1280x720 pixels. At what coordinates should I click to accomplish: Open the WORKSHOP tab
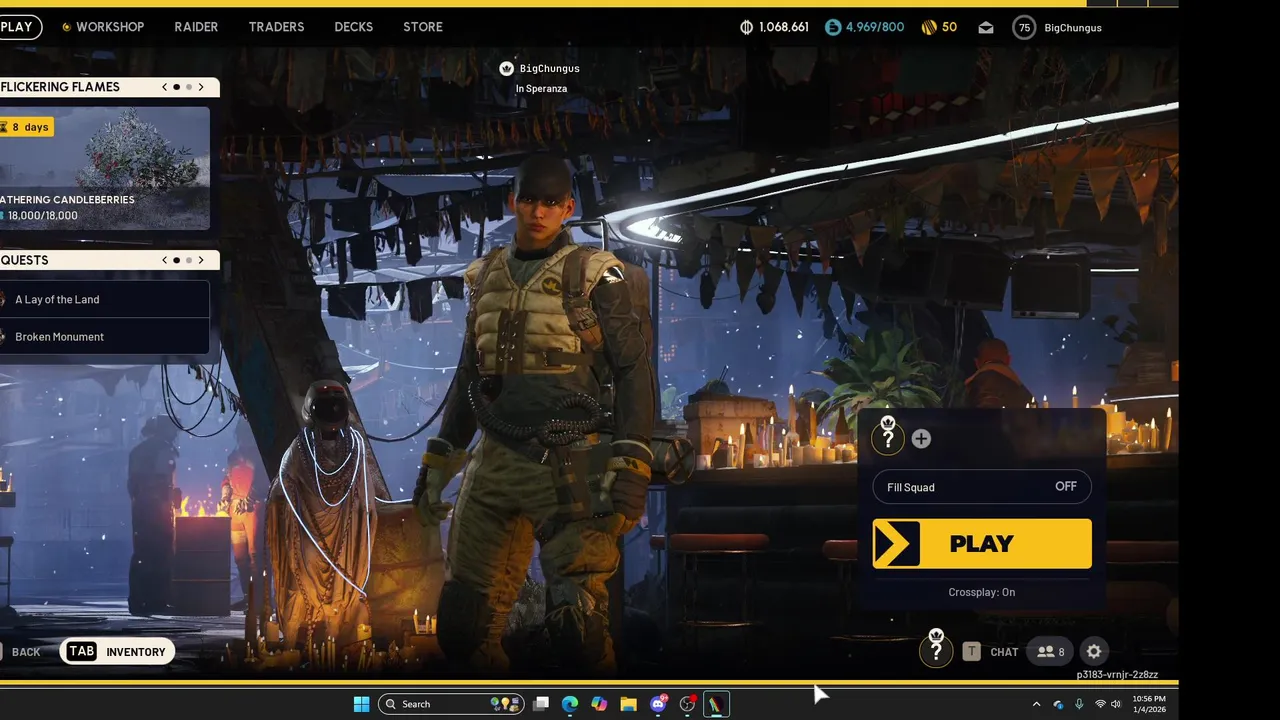110,27
